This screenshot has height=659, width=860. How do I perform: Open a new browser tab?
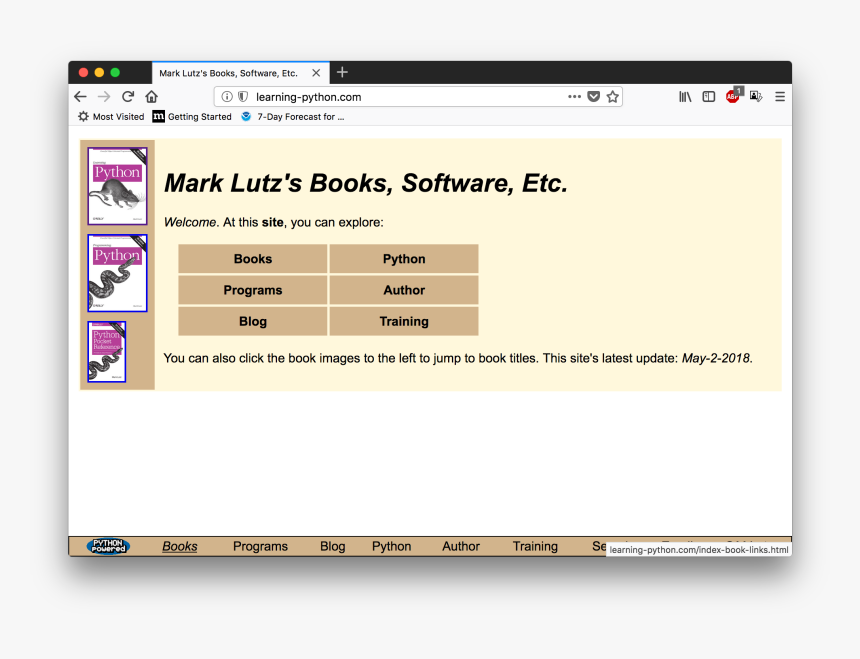point(342,72)
